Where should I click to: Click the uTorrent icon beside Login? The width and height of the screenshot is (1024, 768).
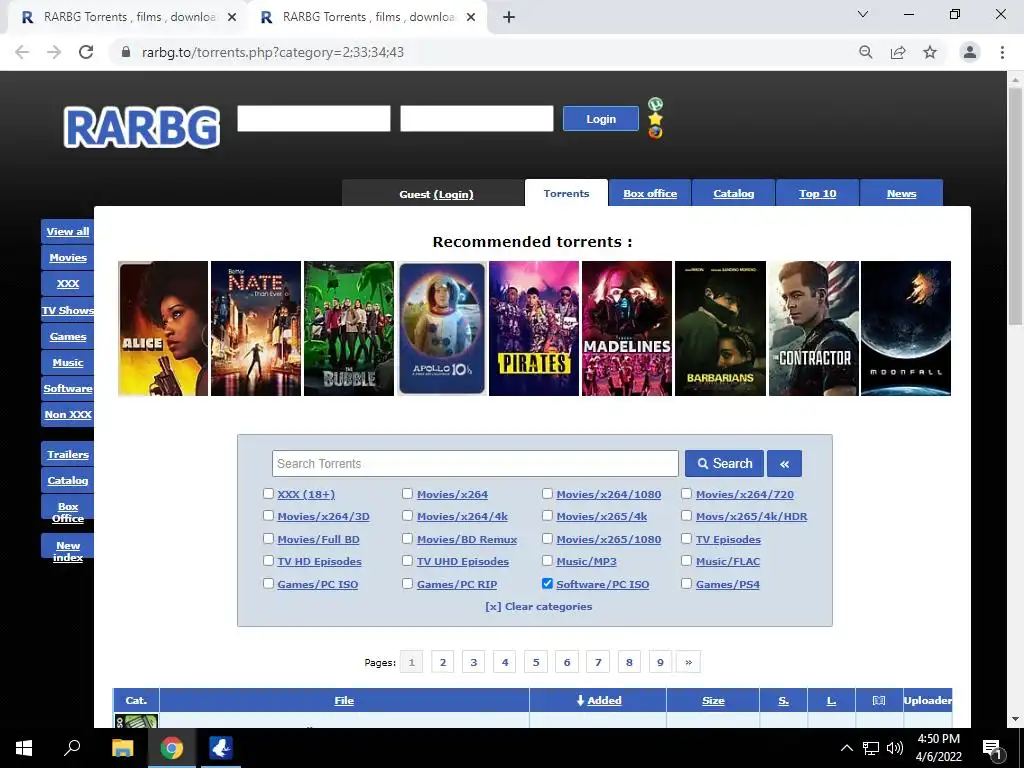point(655,104)
